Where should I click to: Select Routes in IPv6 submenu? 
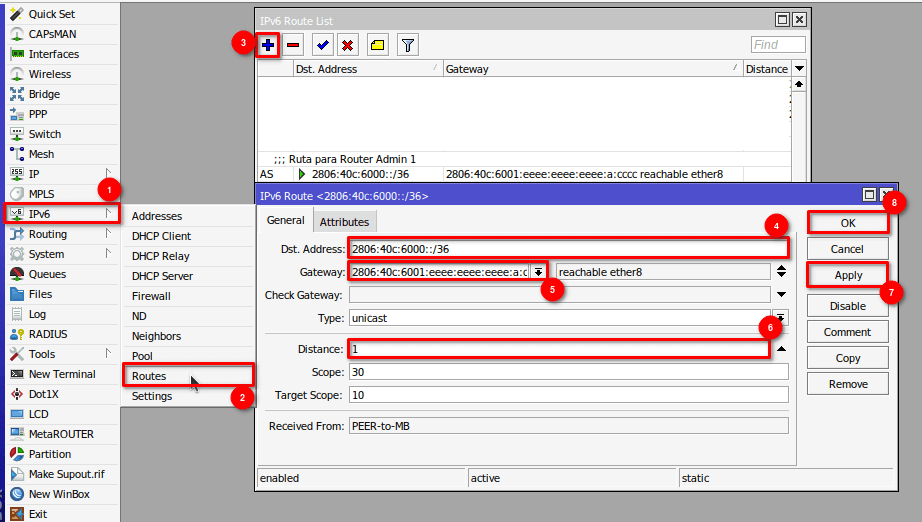149,376
